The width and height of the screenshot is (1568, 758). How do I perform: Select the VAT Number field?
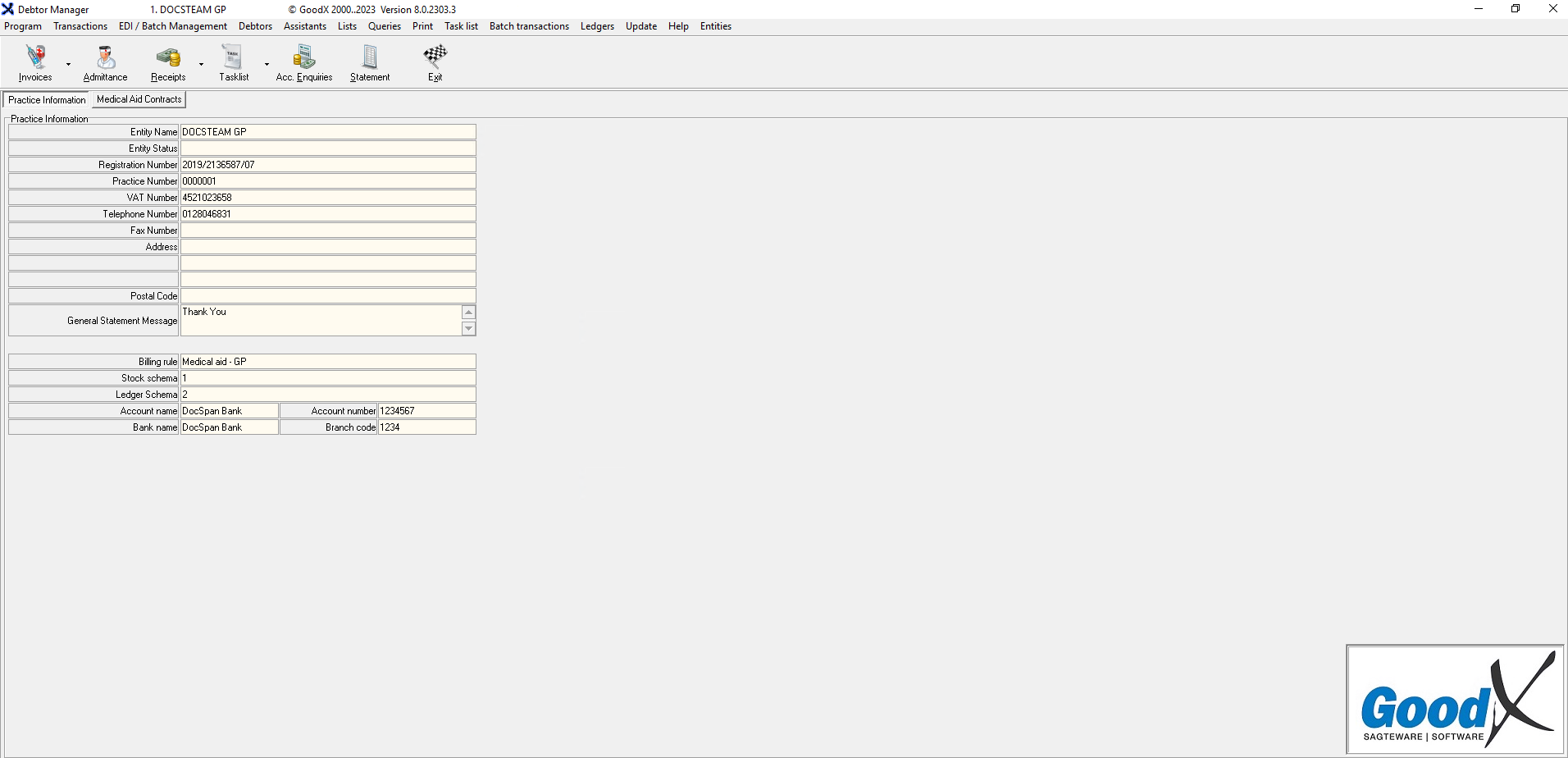click(328, 198)
